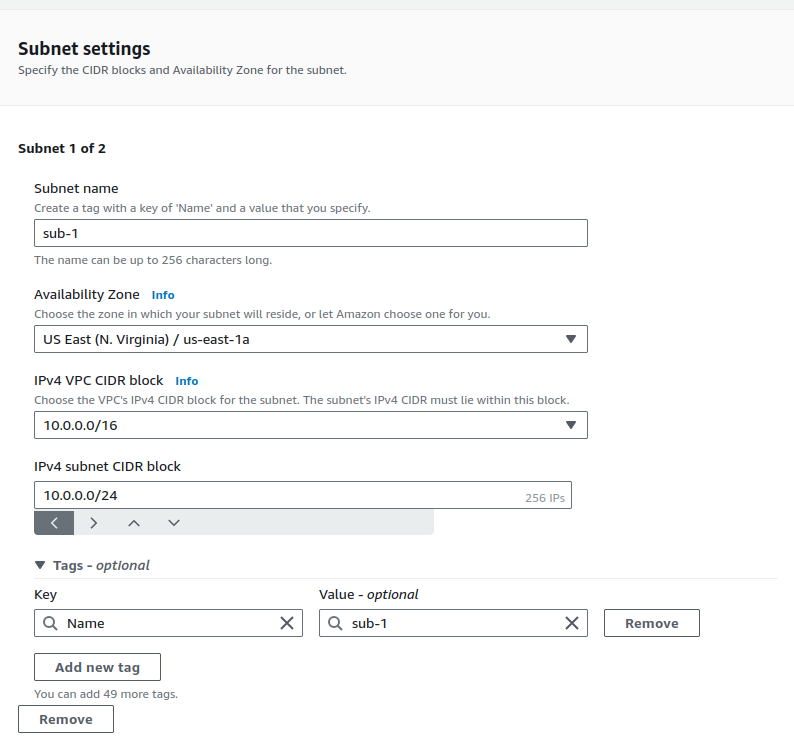794x751 pixels.
Task: Open Info link next to IPv4 VPC CIDR block
Action: 187,381
